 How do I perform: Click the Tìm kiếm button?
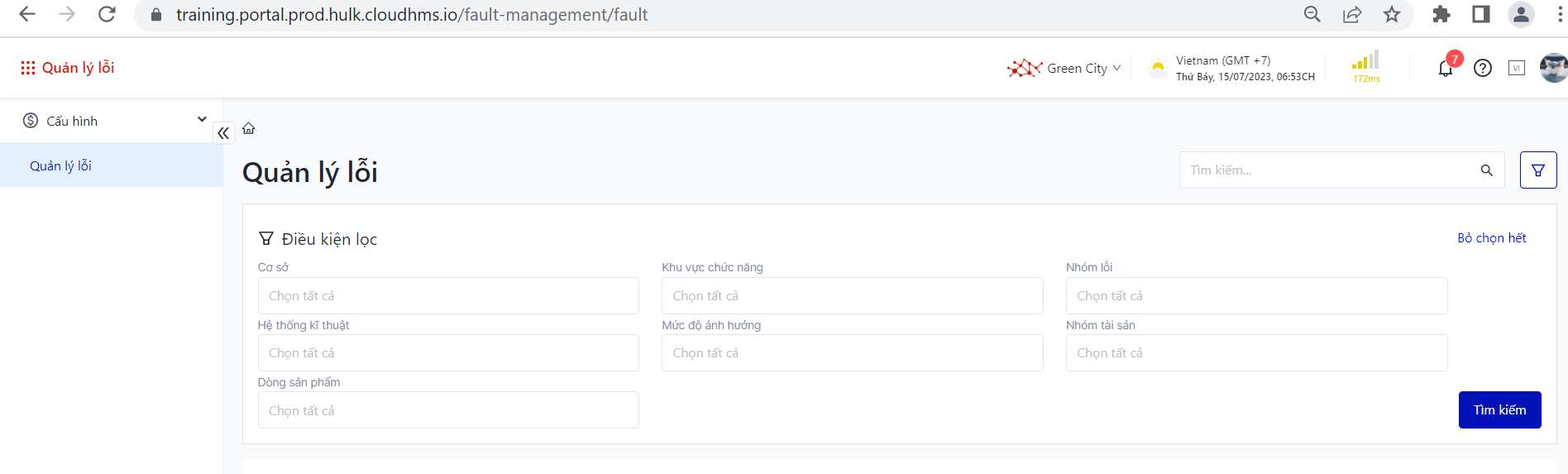click(x=1499, y=410)
